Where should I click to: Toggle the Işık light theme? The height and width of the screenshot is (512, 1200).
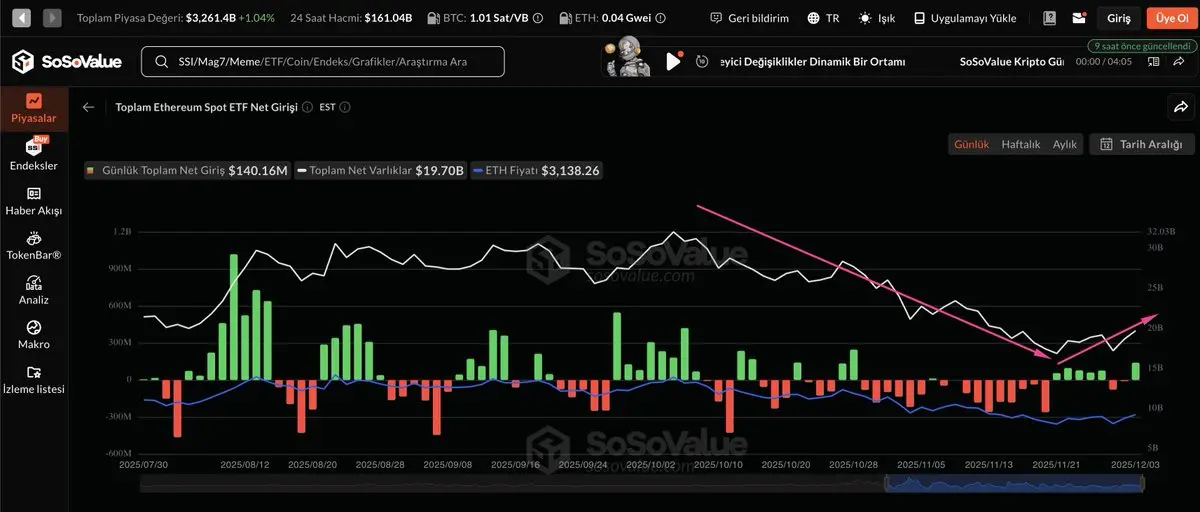877,18
